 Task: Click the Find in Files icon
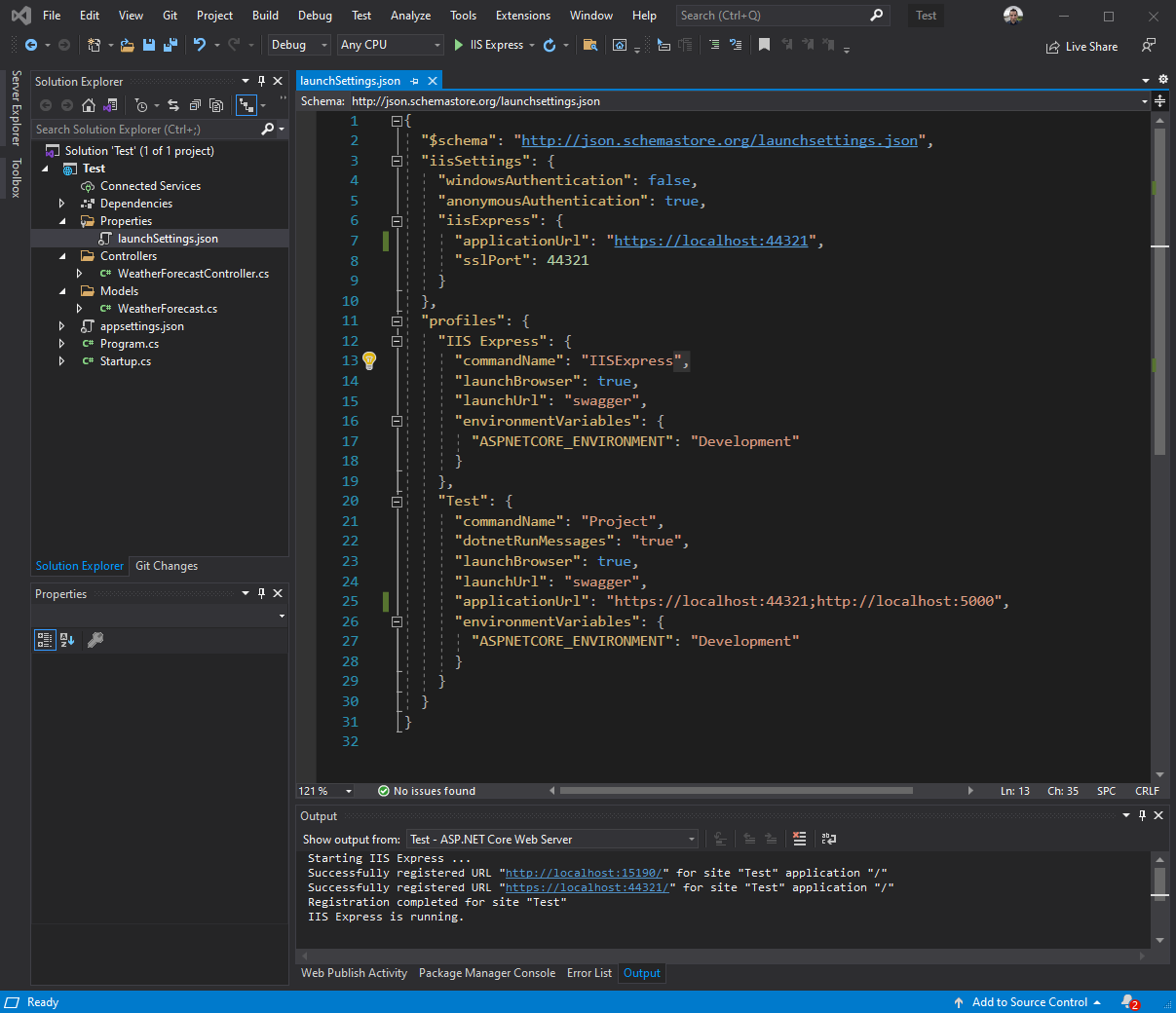click(x=589, y=45)
